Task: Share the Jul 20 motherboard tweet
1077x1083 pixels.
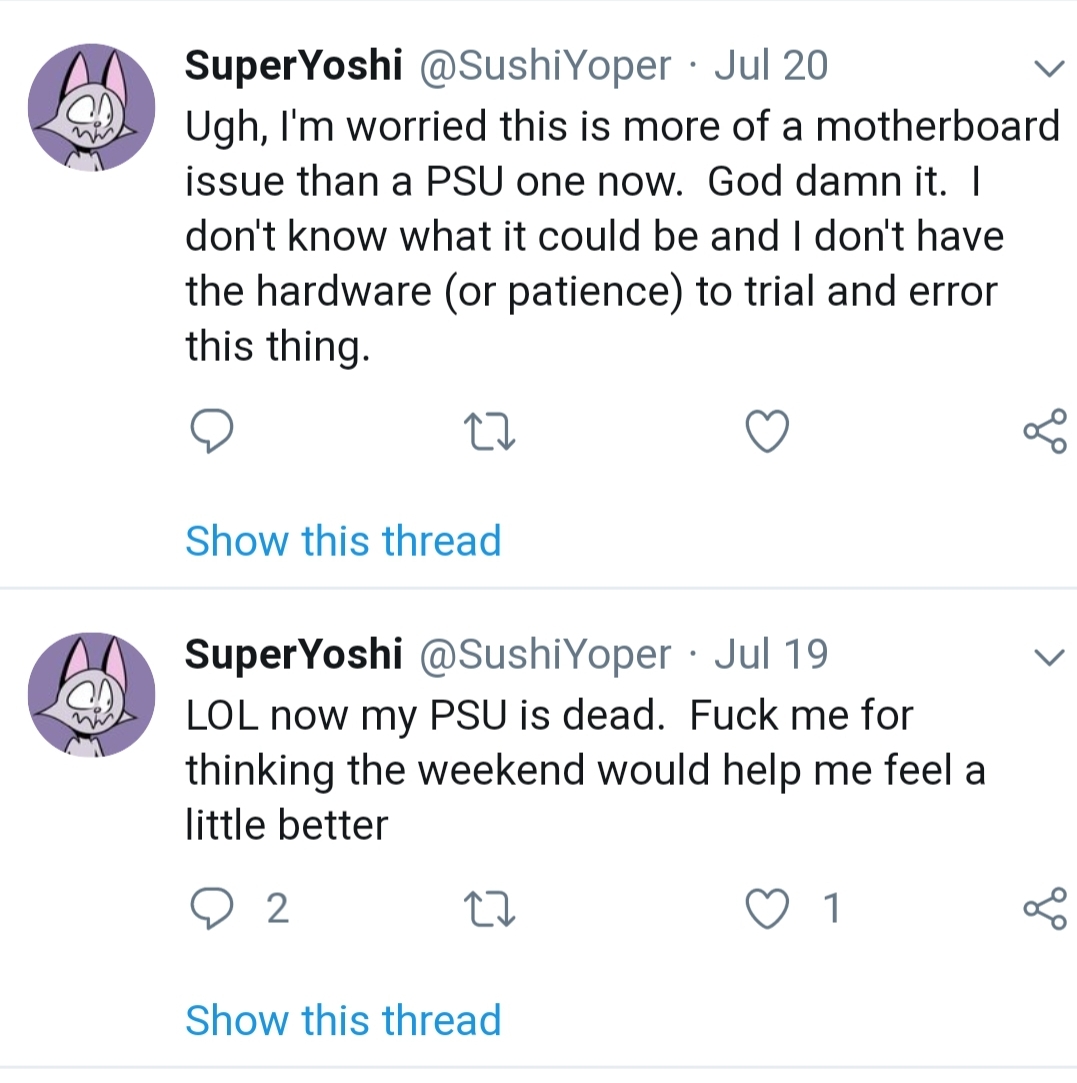Action: tap(1046, 431)
